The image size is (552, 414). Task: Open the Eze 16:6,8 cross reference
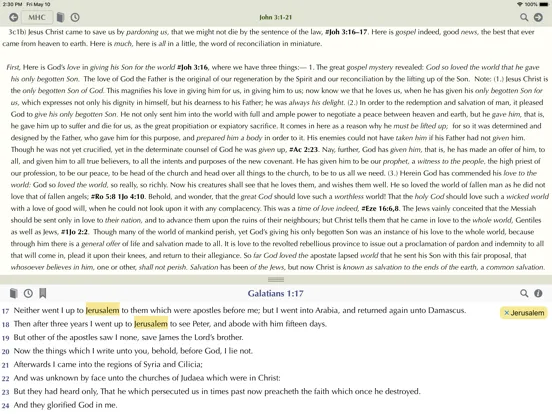(380, 208)
